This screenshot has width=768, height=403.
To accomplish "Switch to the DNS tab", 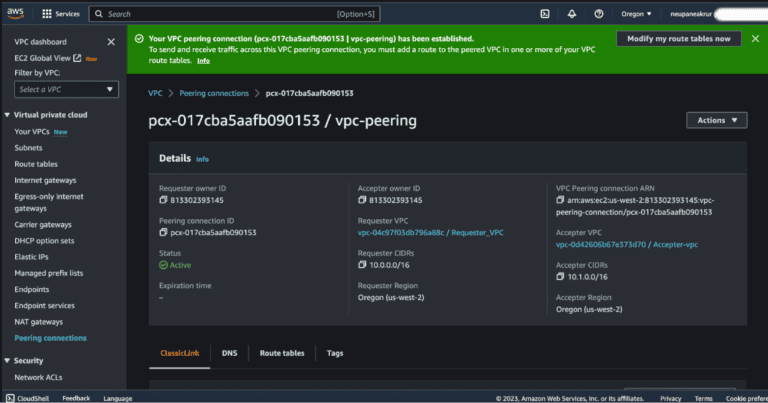I will point(229,353).
